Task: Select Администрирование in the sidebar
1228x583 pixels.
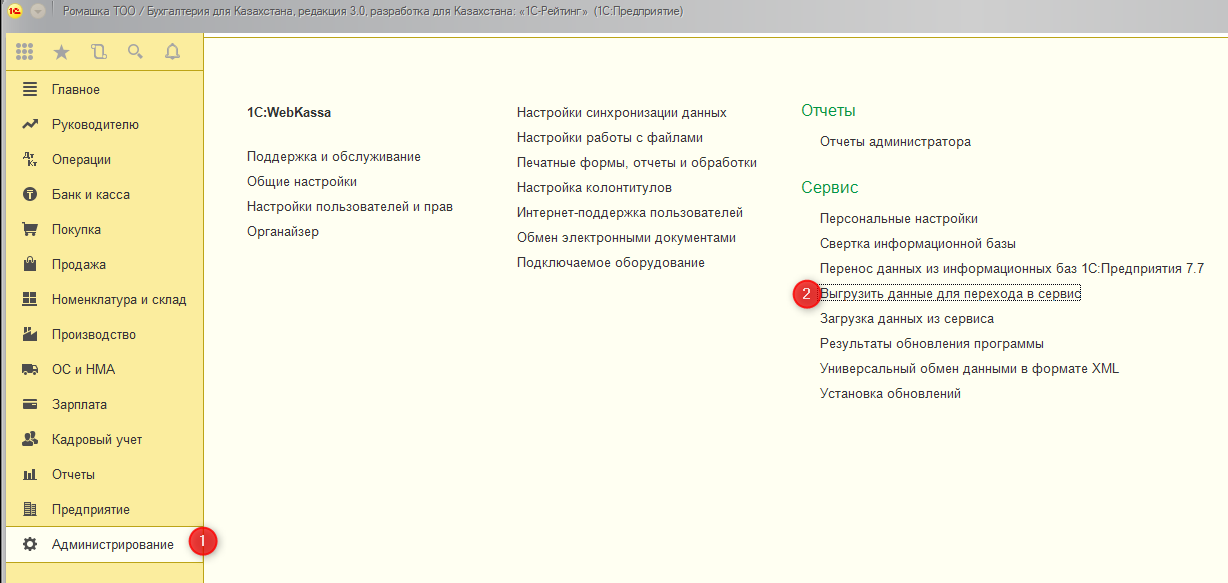Action: point(112,545)
